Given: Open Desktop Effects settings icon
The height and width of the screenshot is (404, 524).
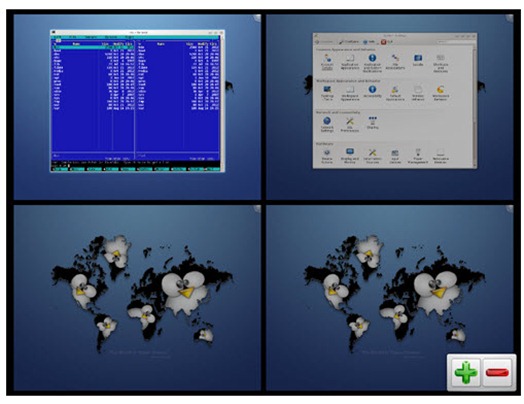Looking at the screenshot, I should coord(327,93).
